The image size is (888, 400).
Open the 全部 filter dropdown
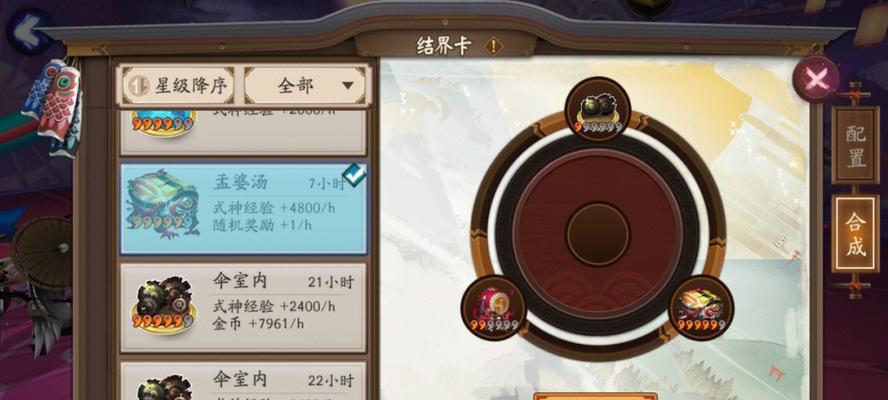305,86
